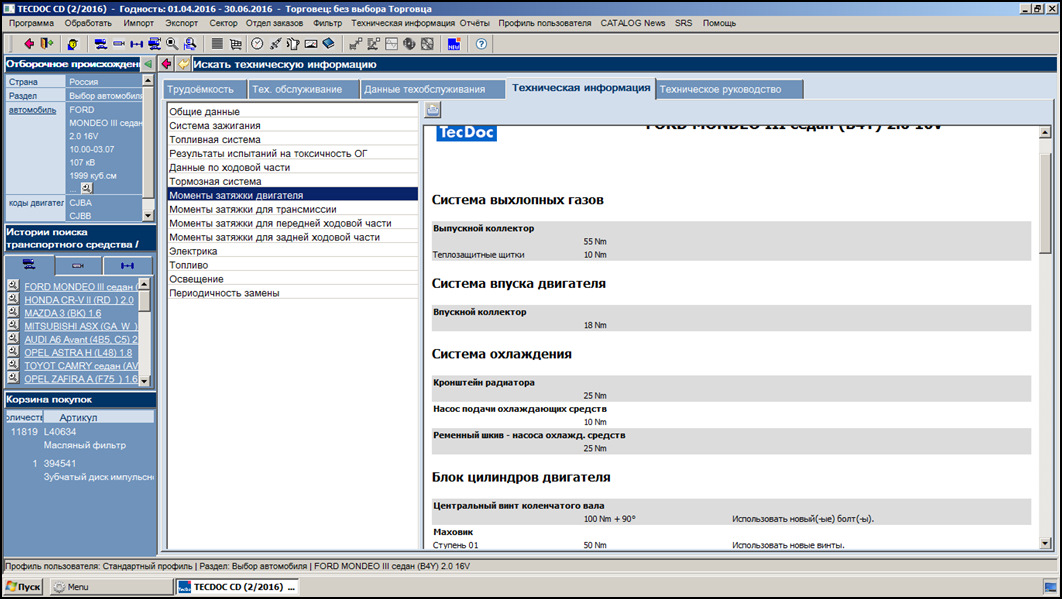Open OPEL ZAFIRA A history link
Viewport: 1062px width, 599px height.
[x=81, y=379]
